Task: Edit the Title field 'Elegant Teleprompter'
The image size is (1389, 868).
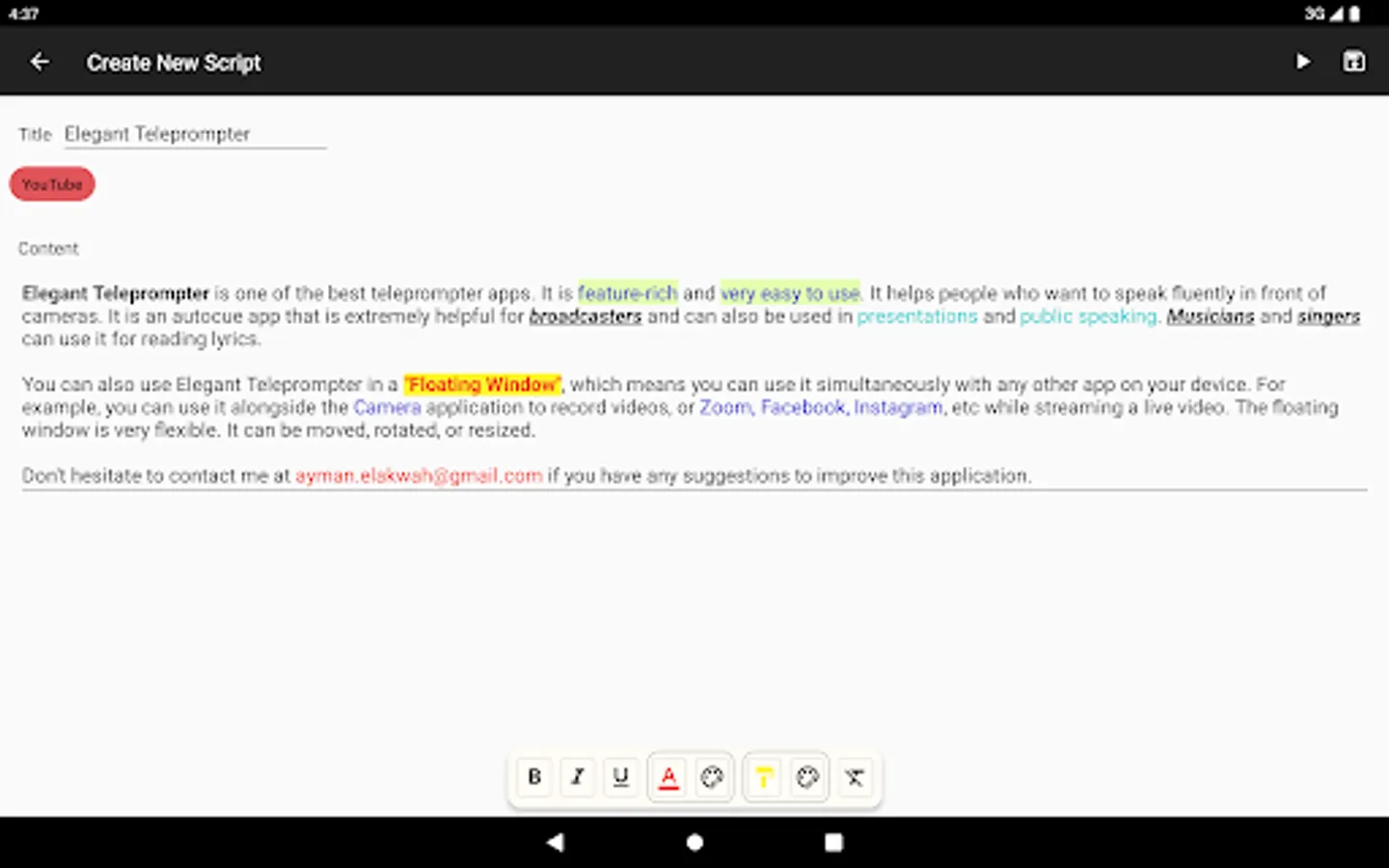Action: point(195,134)
